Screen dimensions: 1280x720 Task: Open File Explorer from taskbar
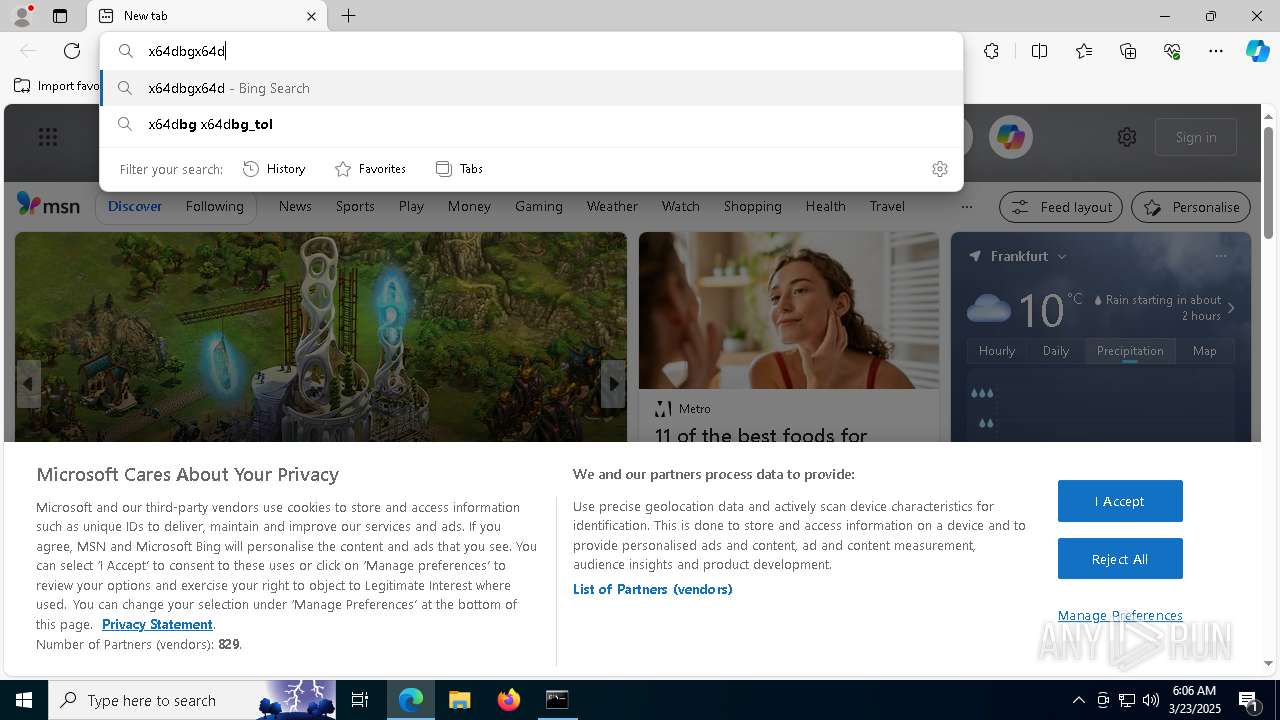(x=460, y=700)
